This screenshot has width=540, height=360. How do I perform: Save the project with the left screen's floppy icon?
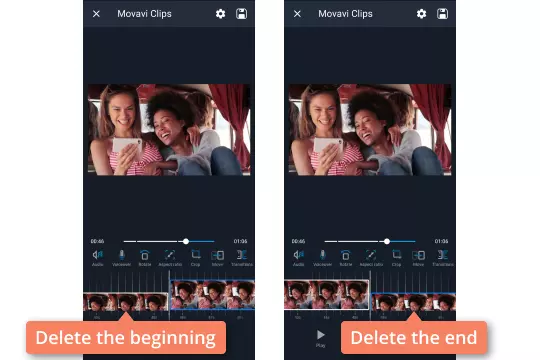tap(241, 14)
